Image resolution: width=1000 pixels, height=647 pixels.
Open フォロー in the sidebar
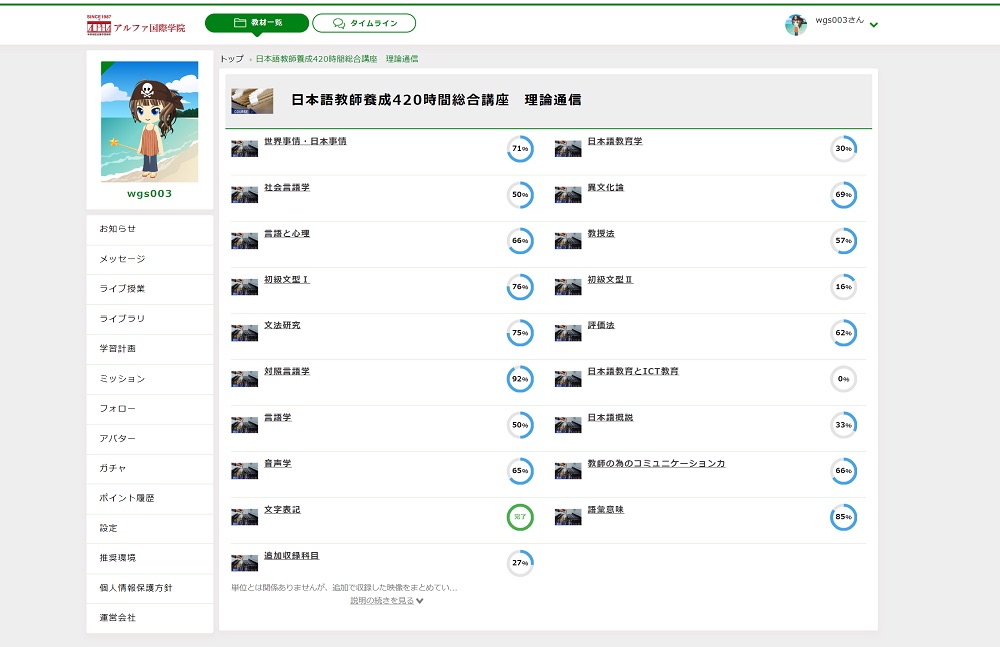149,408
